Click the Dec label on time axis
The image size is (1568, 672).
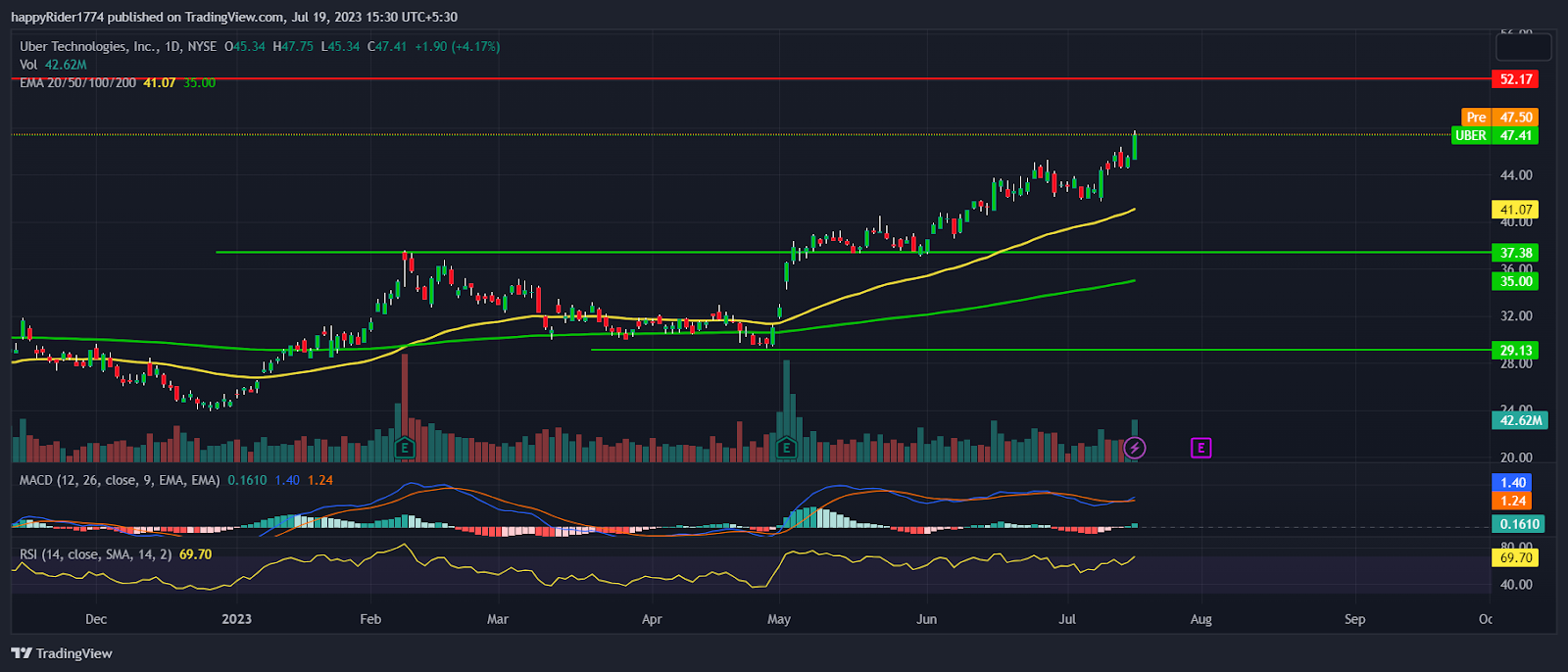tap(96, 619)
